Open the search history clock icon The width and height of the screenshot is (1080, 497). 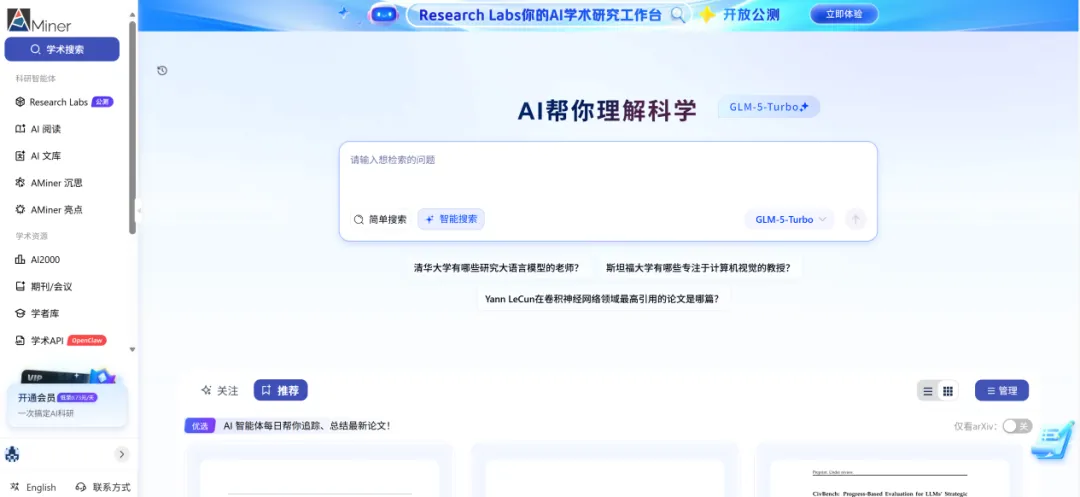163,70
